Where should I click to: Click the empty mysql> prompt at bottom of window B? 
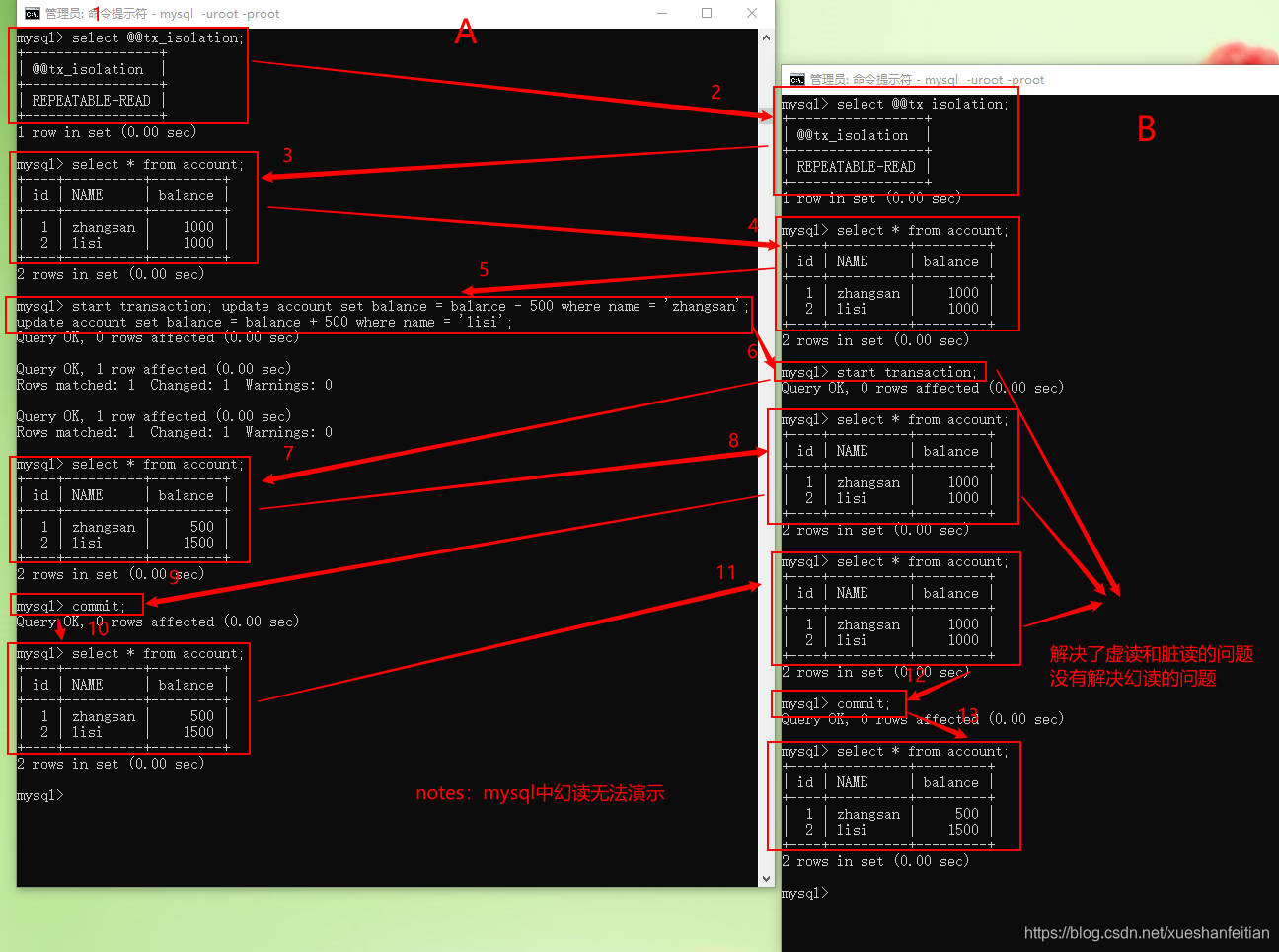805,894
